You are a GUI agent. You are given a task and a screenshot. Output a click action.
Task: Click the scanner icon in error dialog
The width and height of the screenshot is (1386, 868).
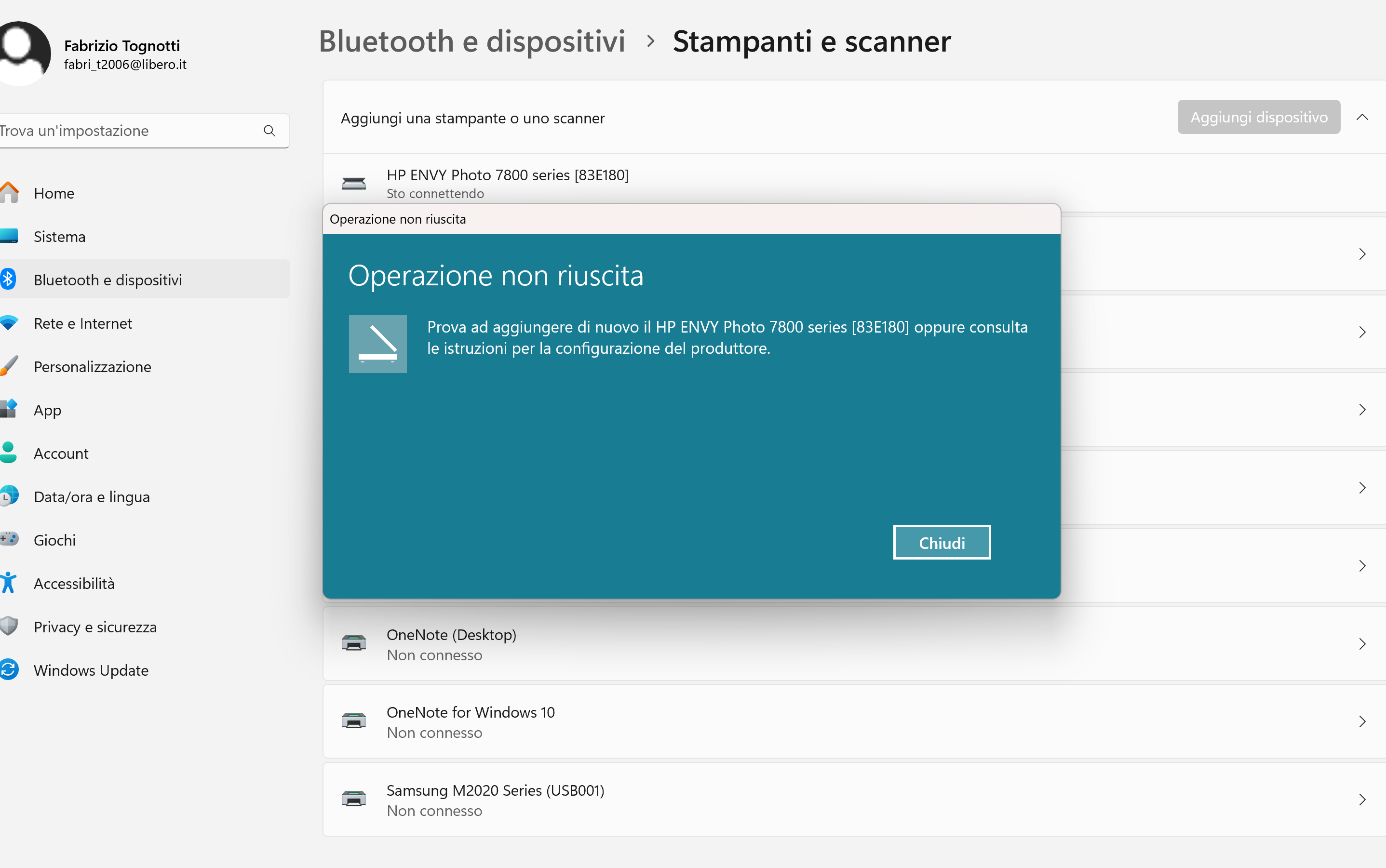click(x=378, y=344)
